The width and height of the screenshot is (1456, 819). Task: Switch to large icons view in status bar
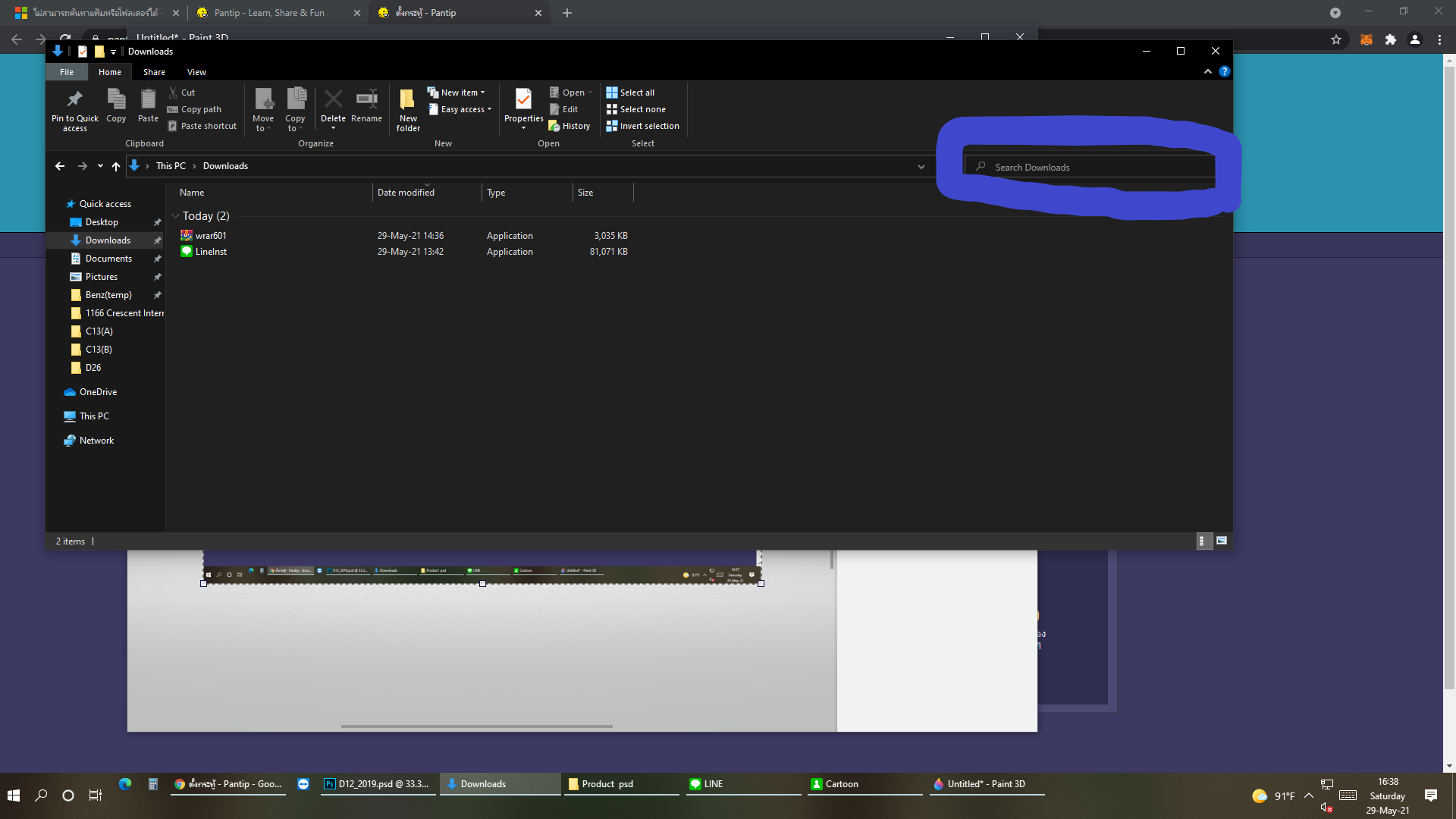1222,541
